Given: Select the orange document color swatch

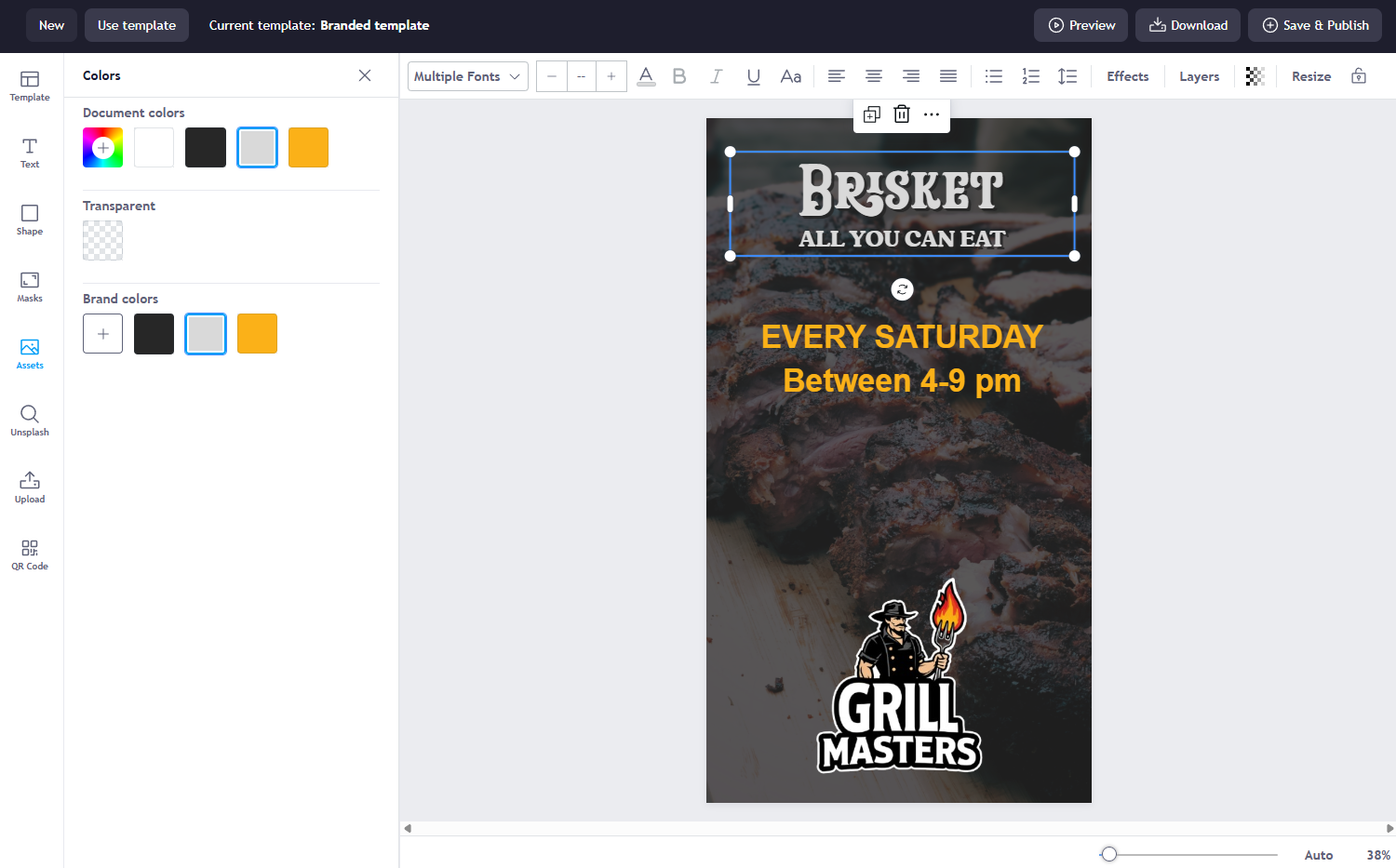Looking at the screenshot, I should pos(308,148).
